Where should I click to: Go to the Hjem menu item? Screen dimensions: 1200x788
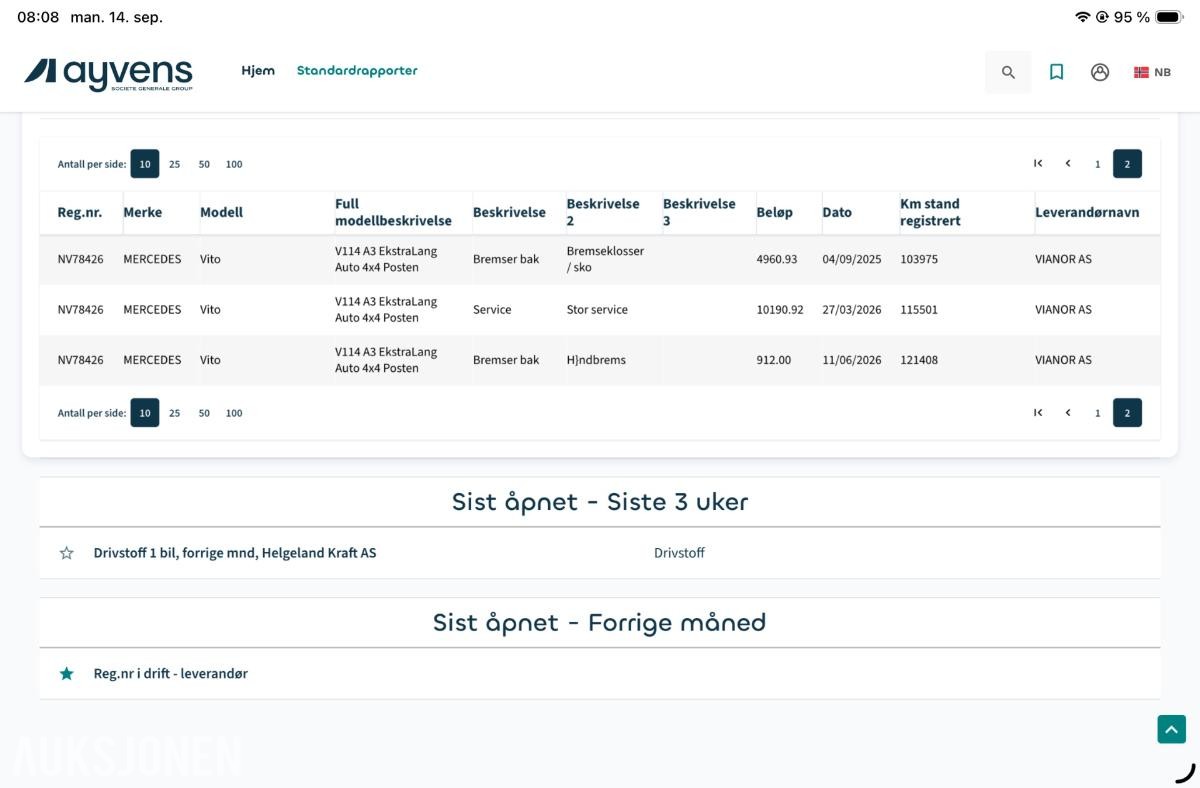(258, 71)
